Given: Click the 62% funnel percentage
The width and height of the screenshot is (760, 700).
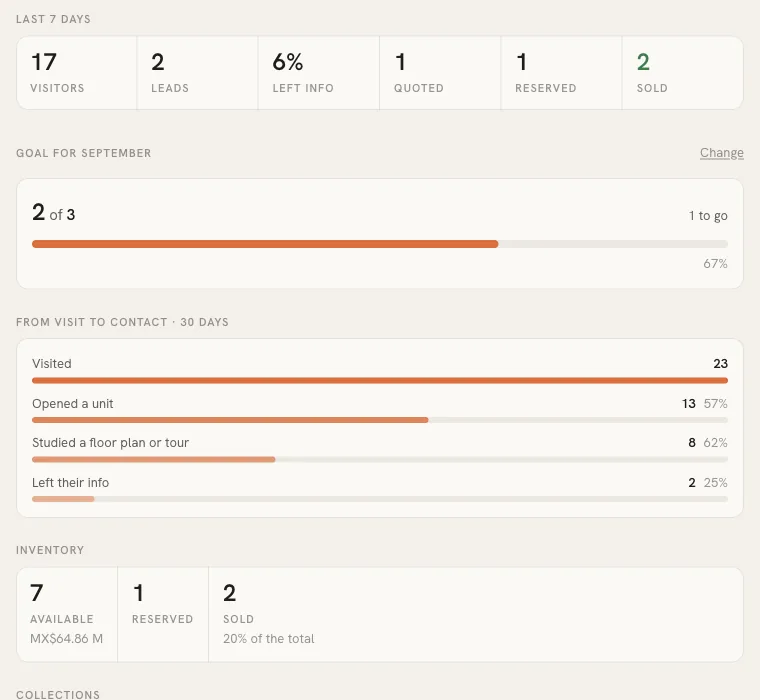Looking at the screenshot, I should pyautogui.click(x=715, y=443).
